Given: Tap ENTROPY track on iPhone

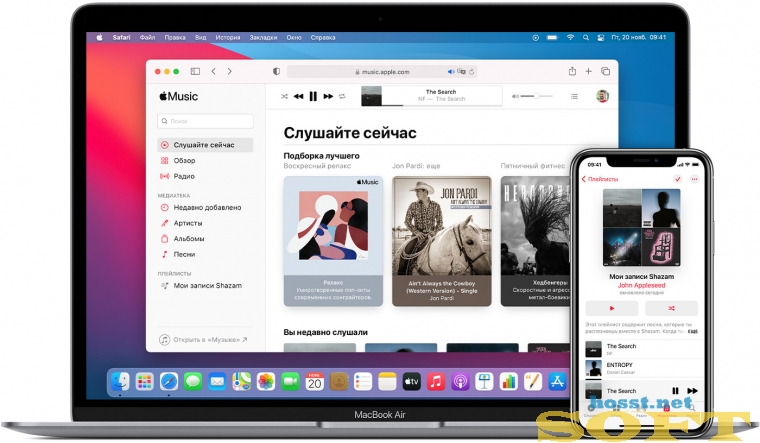Looking at the screenshot, I should pyautogui.click(x=644, y=368).
